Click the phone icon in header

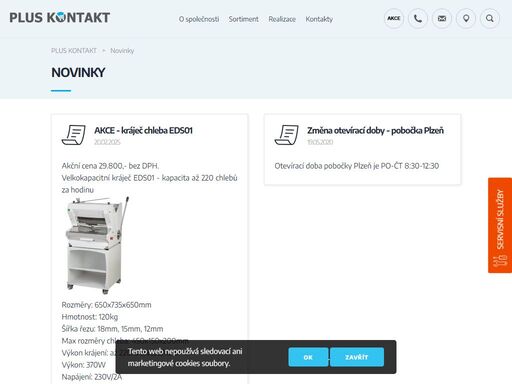pyautogui.click(x=418, y=18)
